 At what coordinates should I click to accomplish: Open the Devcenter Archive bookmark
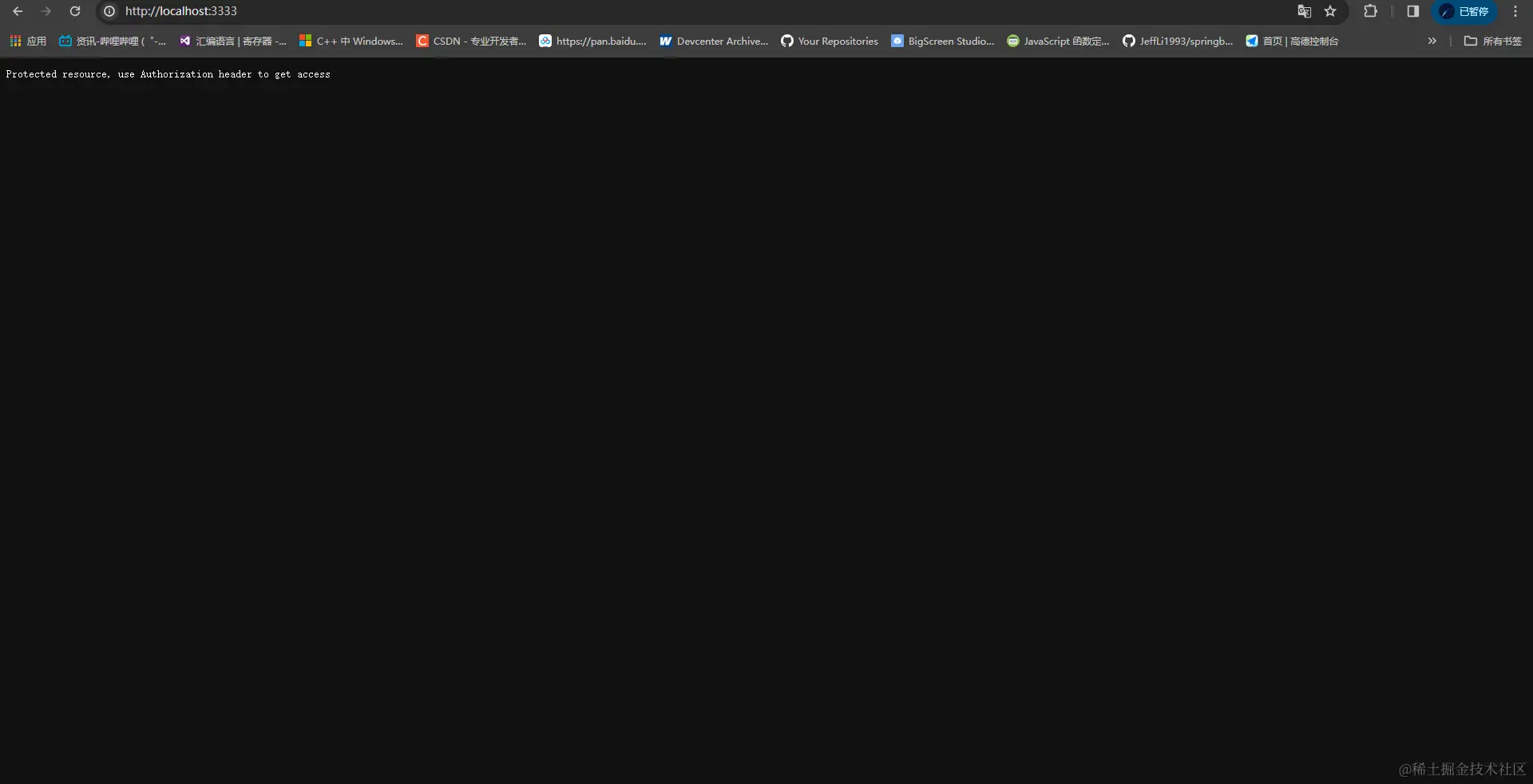[x=713, y=41]
